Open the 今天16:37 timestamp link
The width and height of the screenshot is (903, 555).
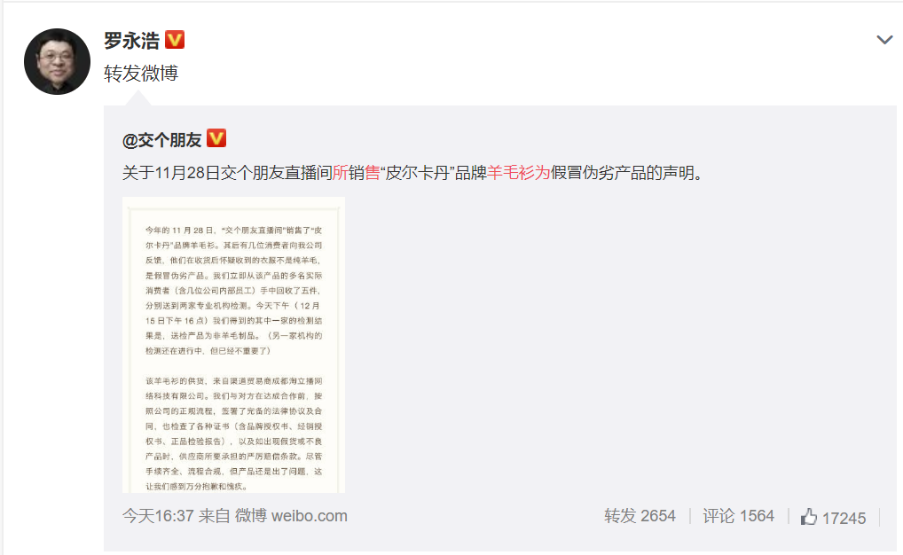[158, 516]
